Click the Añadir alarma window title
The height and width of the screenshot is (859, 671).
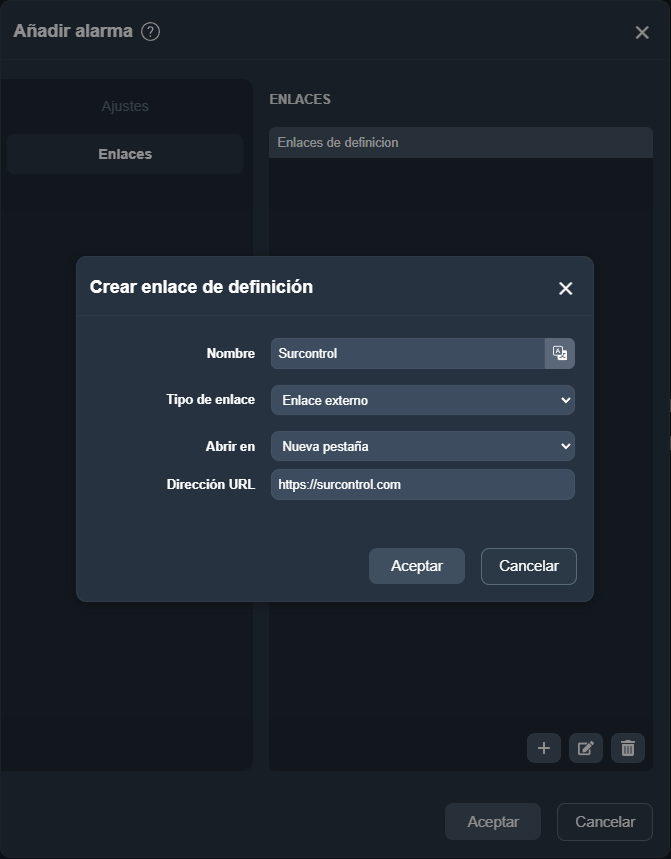pyautogui.click(x=73, y=31)
